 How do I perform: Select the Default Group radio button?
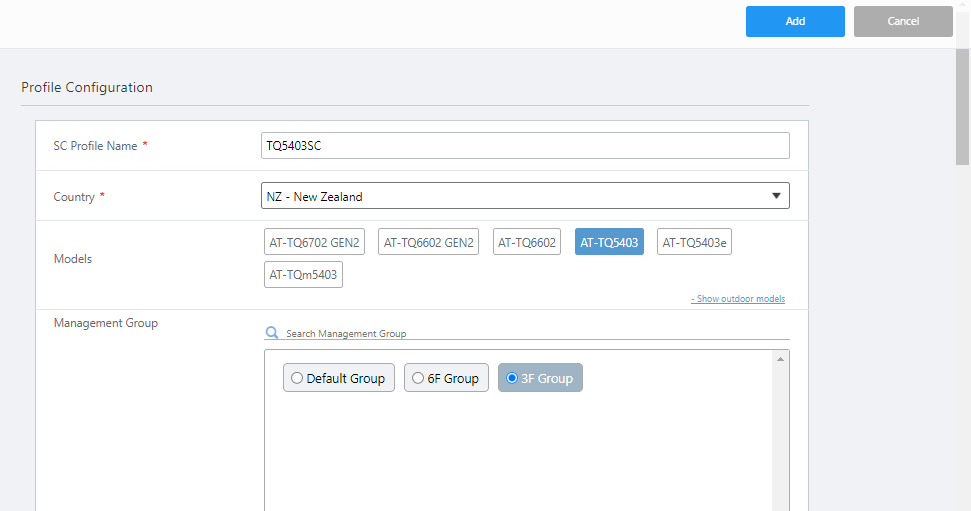click(297, 378)
